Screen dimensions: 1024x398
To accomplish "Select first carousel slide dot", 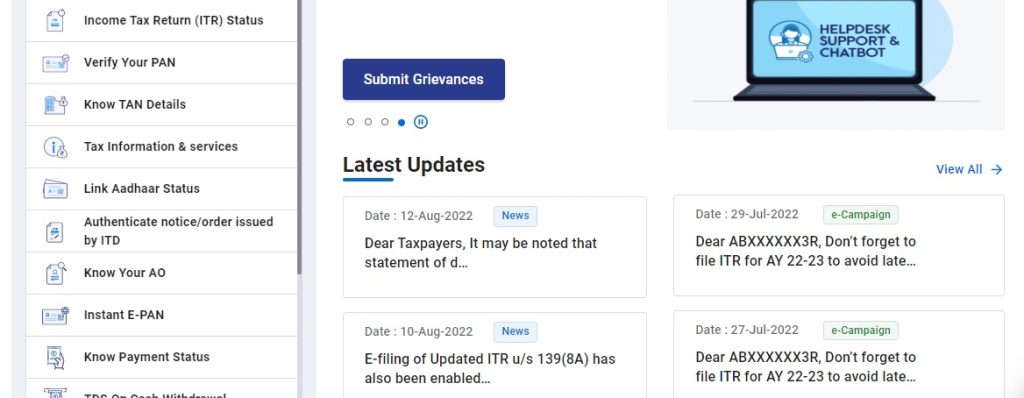I will pyautogui.click(x=351, y=122).
